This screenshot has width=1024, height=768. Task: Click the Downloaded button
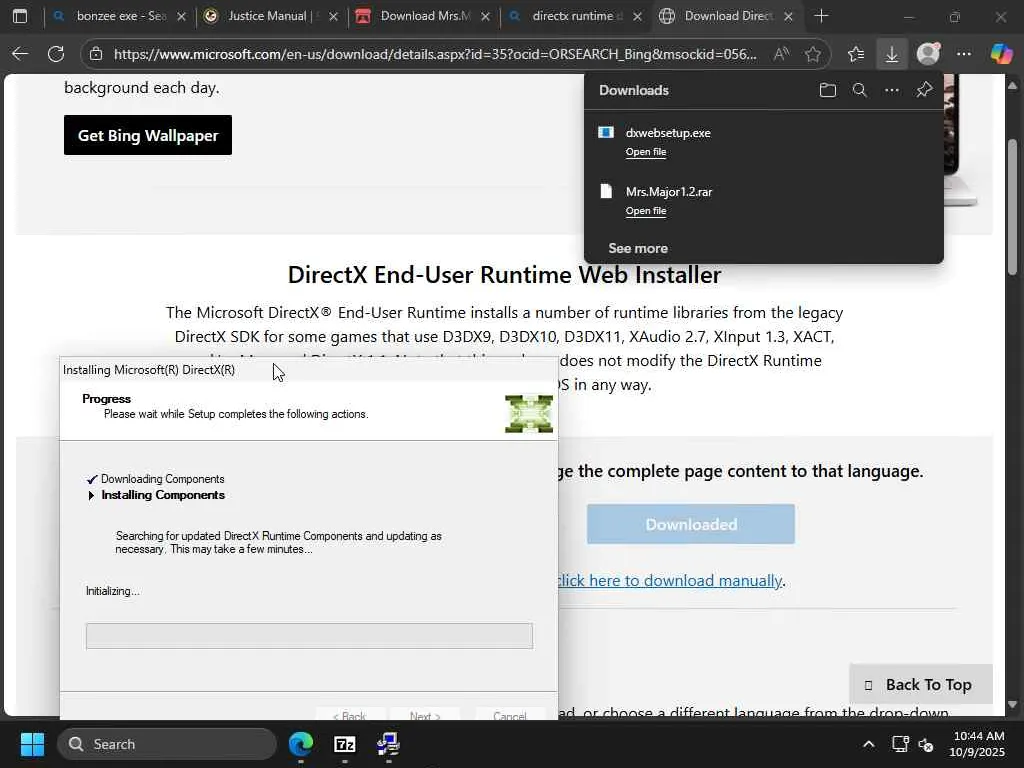click(691, 524)
